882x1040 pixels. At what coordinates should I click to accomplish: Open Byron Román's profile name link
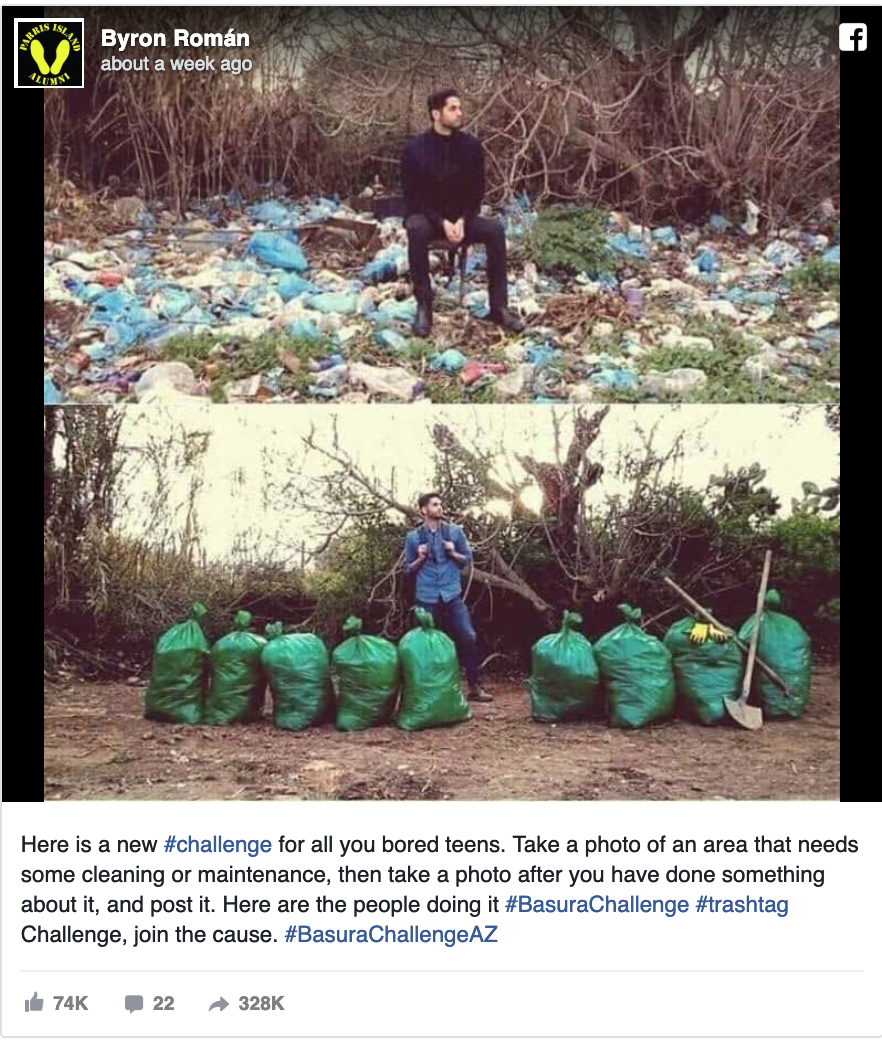(x=175, y=38)
